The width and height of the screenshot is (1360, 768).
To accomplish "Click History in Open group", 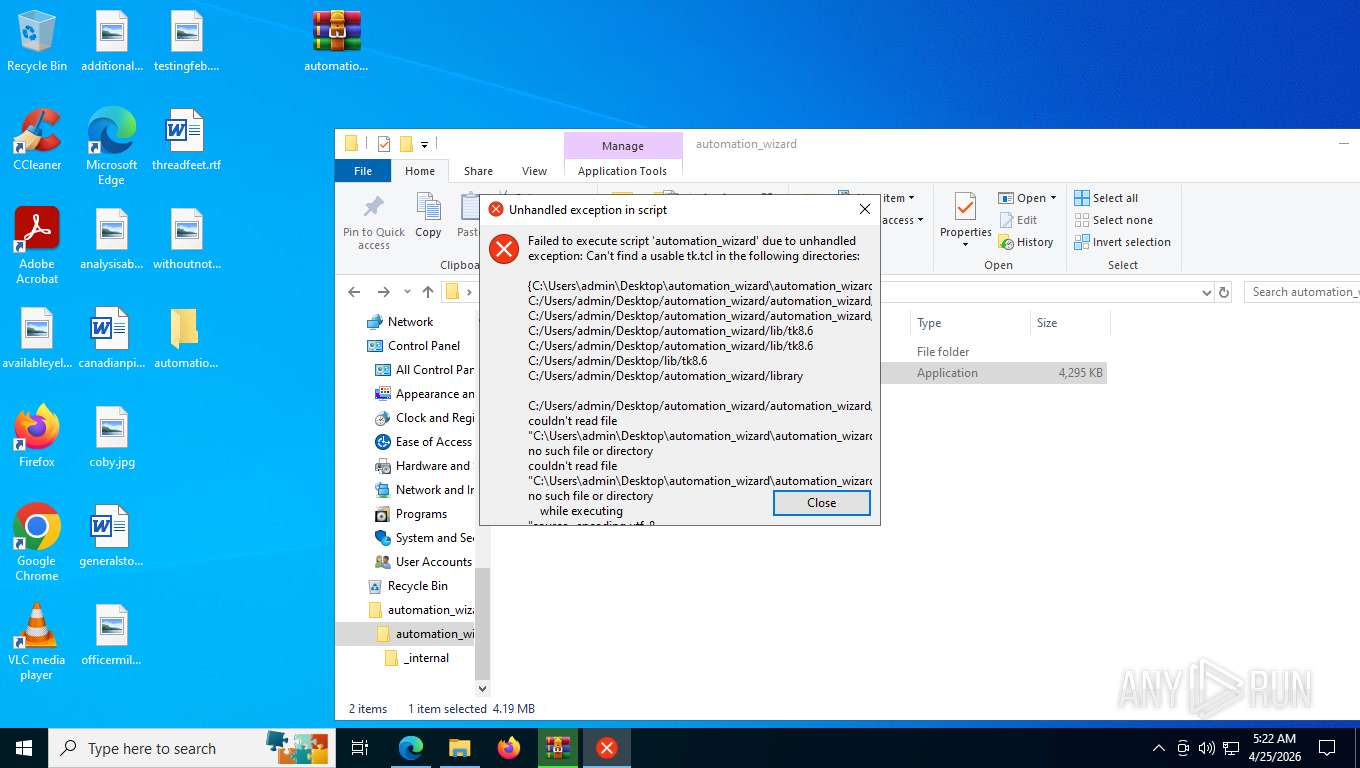I will [x=1026, y=242].
